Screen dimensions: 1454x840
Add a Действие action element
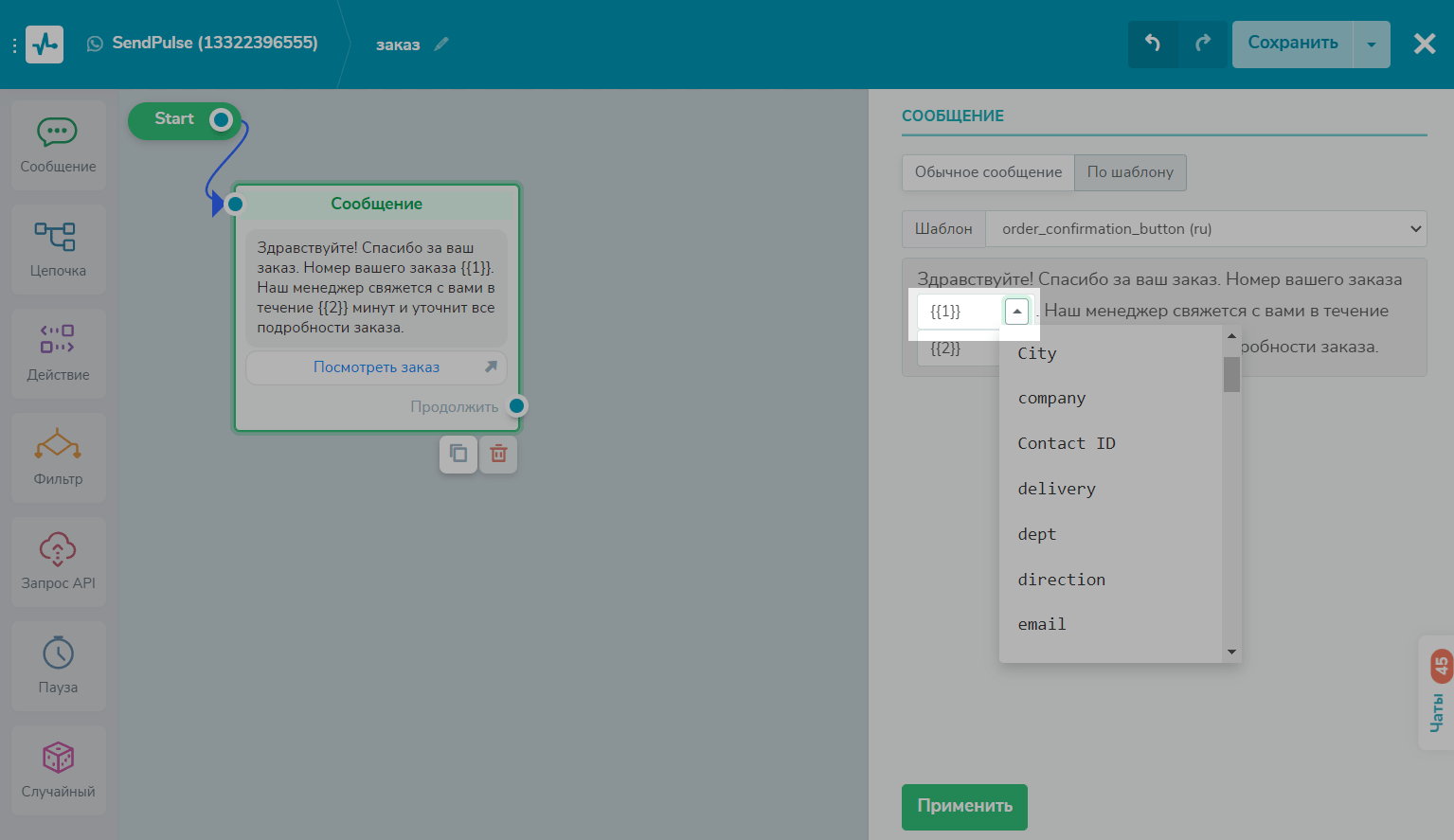click(58, 353)
